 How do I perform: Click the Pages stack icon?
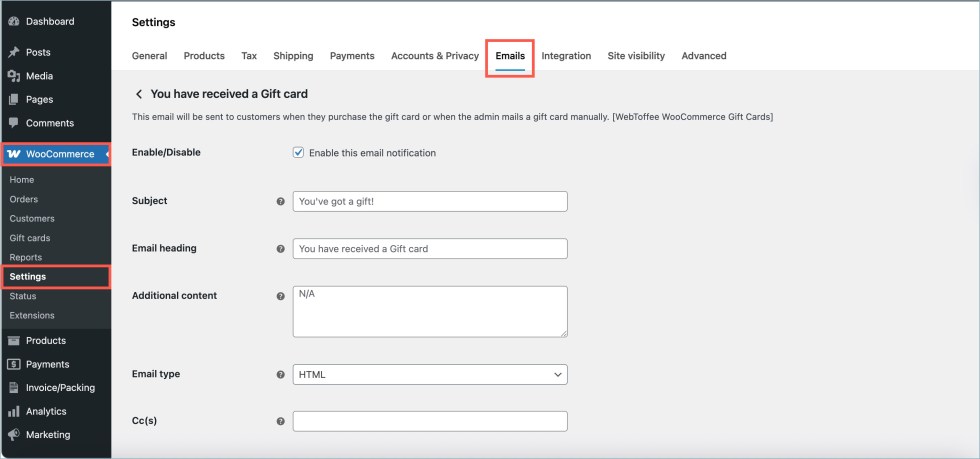coord(14,99)
